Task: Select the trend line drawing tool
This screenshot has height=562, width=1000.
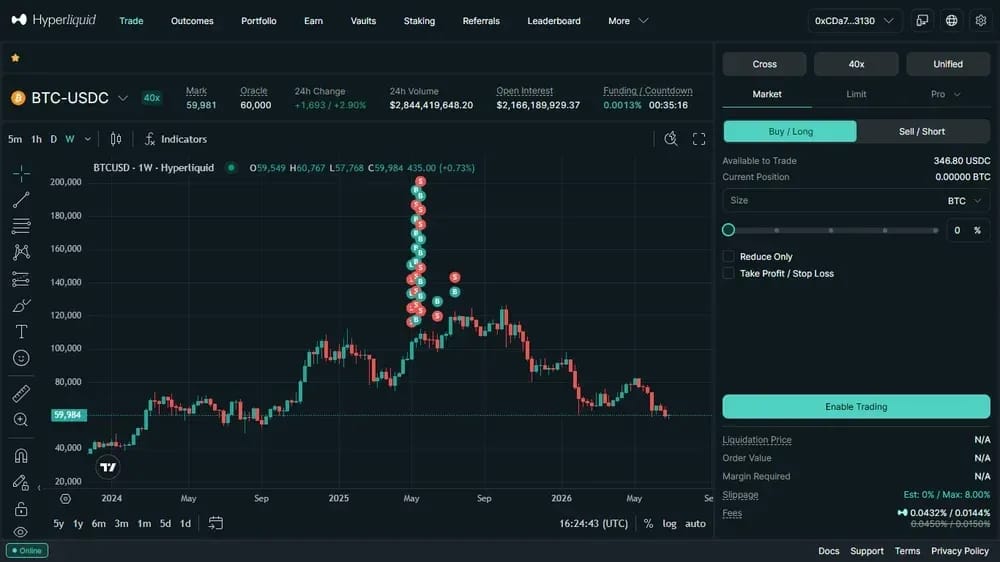Action: pyautogui.click(x=21, y=200)
